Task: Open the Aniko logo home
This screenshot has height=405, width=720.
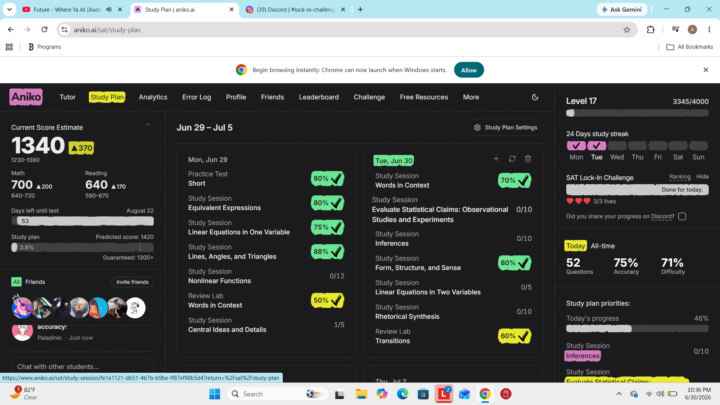Action: click(x=26, y=97)
